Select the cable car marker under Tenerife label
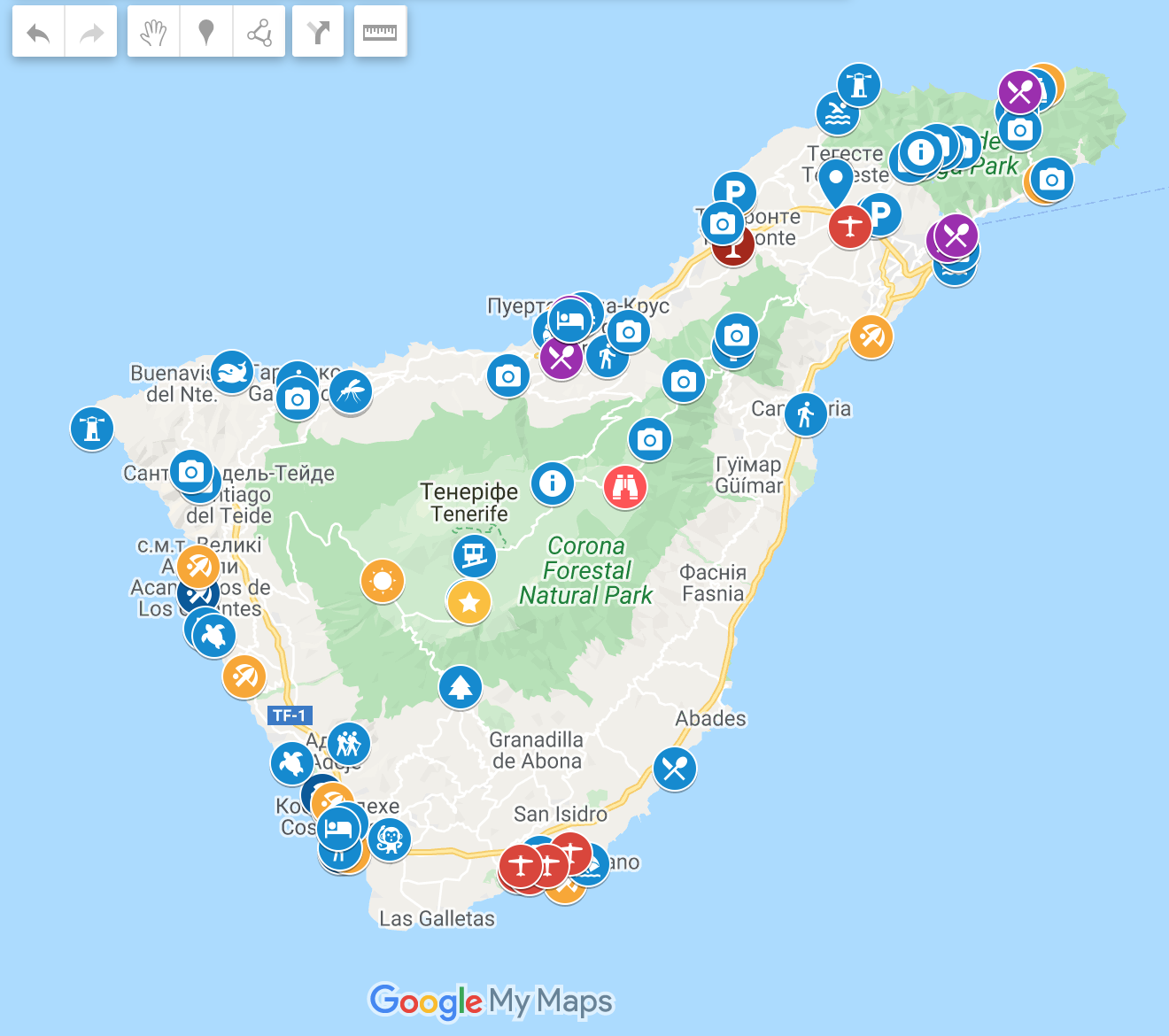Image resolution: width=1169 pixels, height=1036 pixels. [x=475, y=556]
